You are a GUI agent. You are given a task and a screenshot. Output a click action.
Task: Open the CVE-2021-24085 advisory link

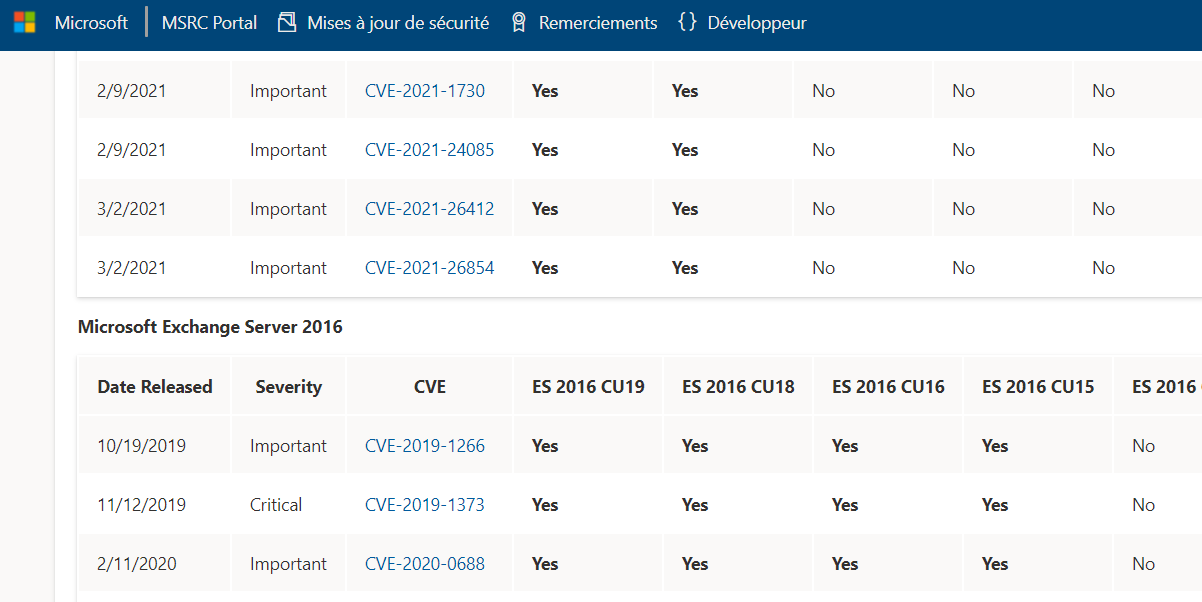click(429, 150)
